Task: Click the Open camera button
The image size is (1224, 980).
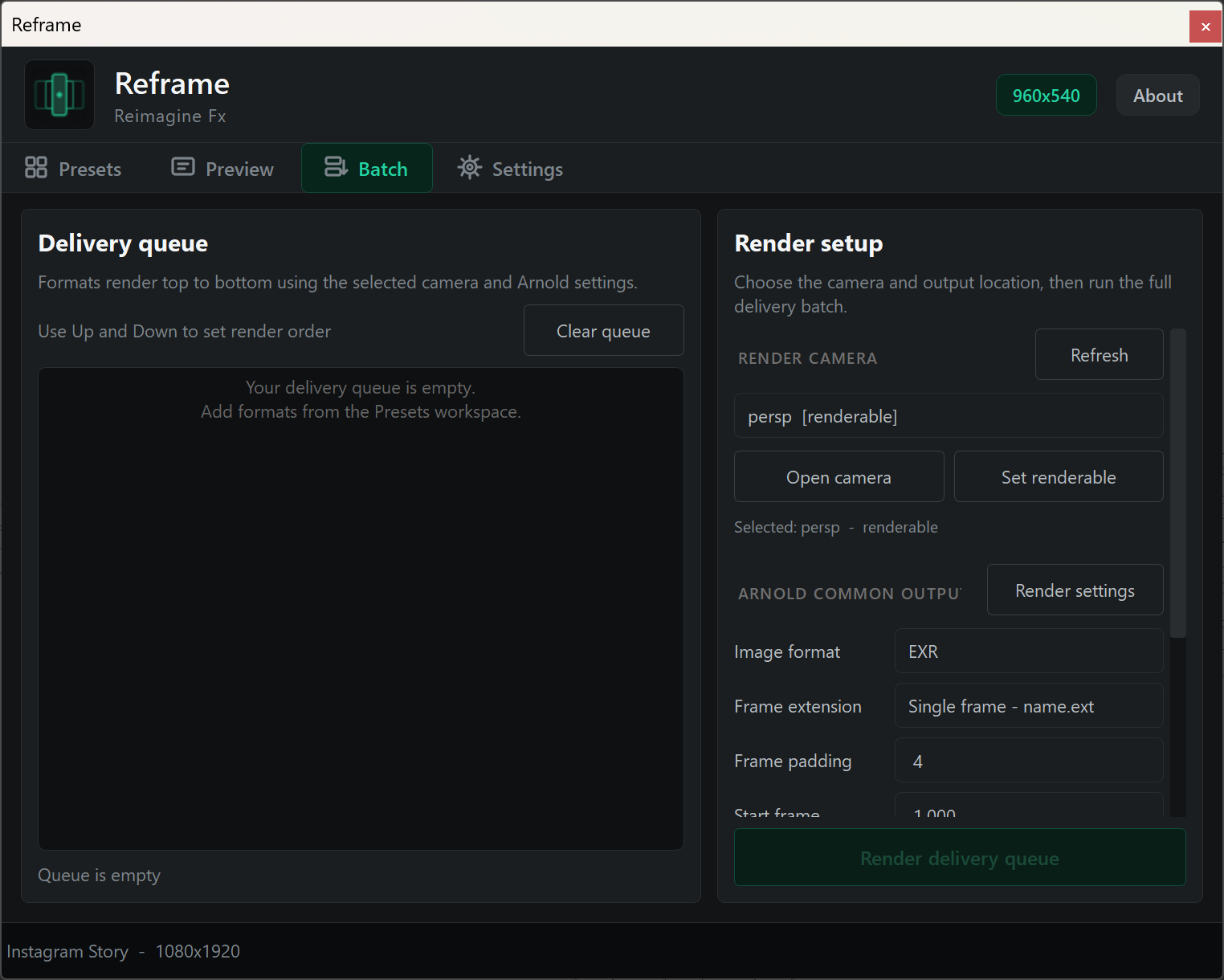Action: point(839,476)
